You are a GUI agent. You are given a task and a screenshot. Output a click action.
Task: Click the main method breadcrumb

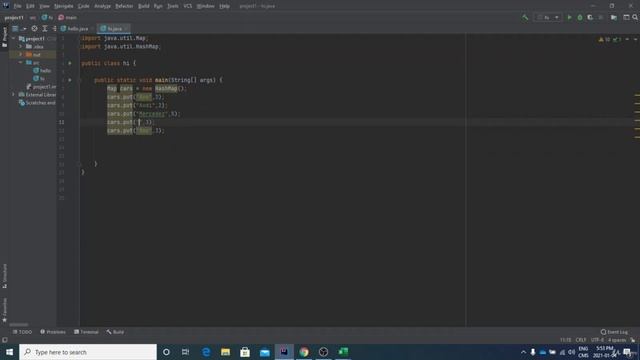[68, 18]
